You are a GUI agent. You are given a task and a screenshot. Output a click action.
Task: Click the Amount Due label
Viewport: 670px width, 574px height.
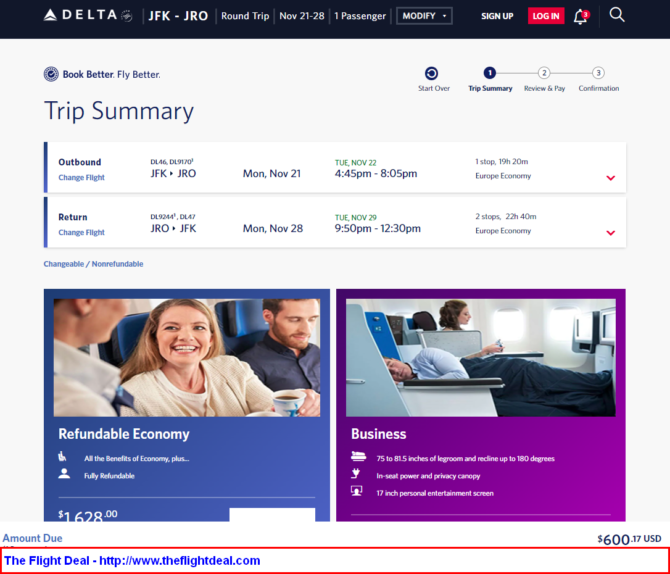[x=32, y=538]
